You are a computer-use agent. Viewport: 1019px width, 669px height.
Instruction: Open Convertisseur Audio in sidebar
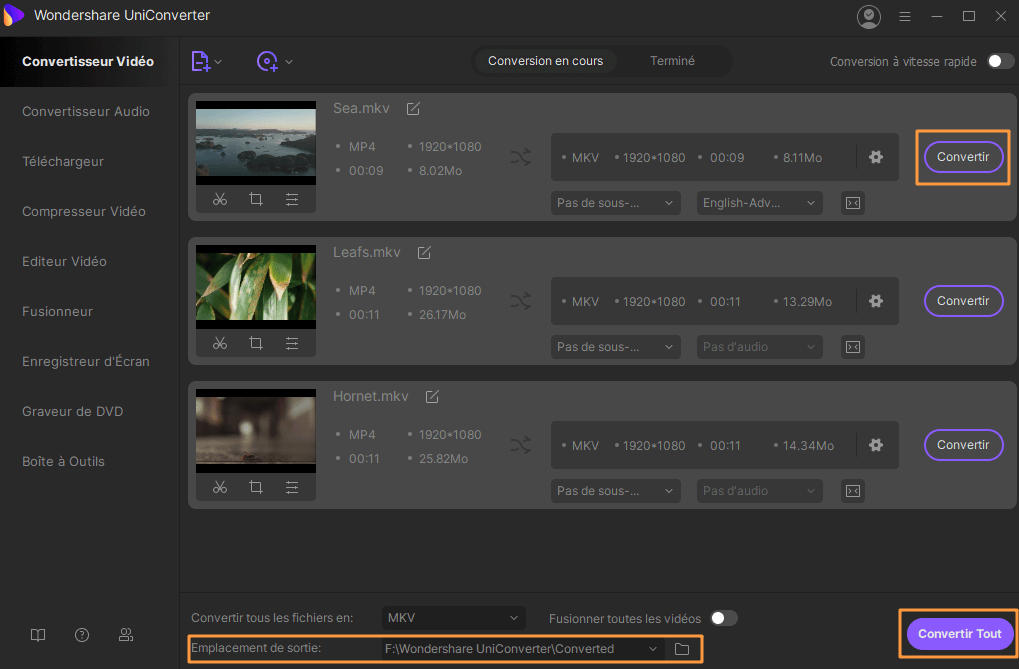point(86,111)
